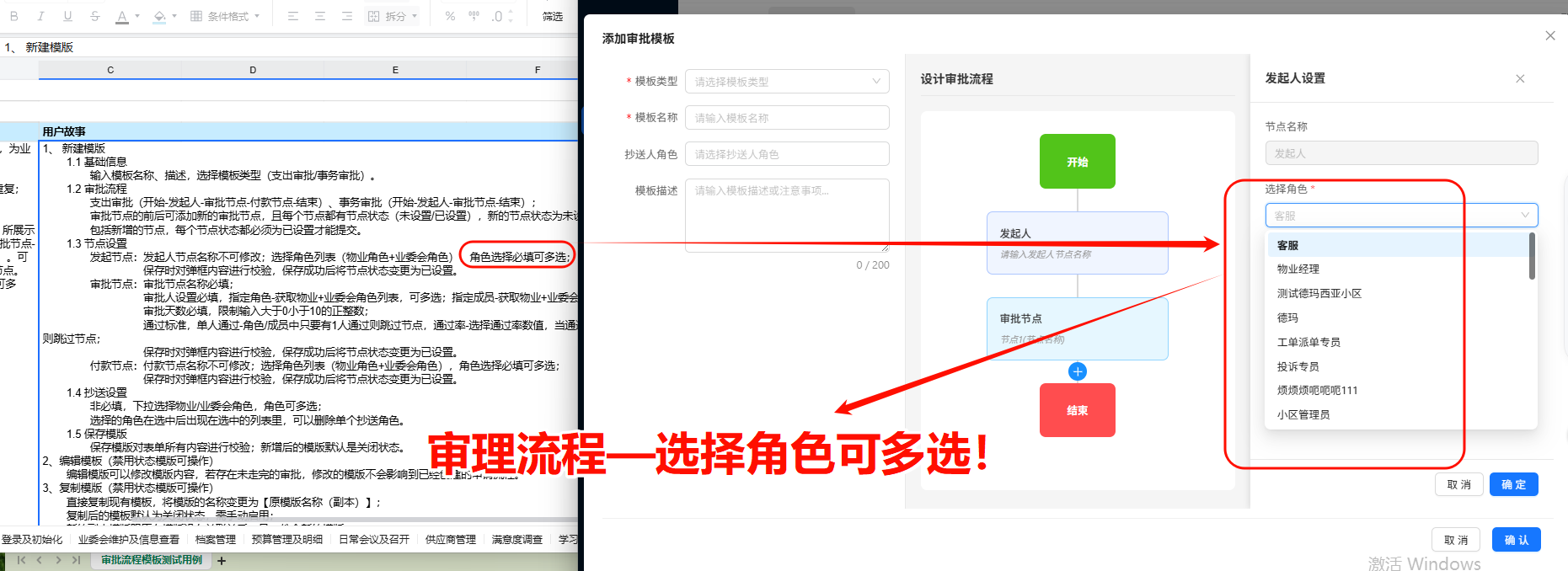The image size is (1568, 571).
Task: Open 抄送人角色 CC role selector
Action: point(787,154)
